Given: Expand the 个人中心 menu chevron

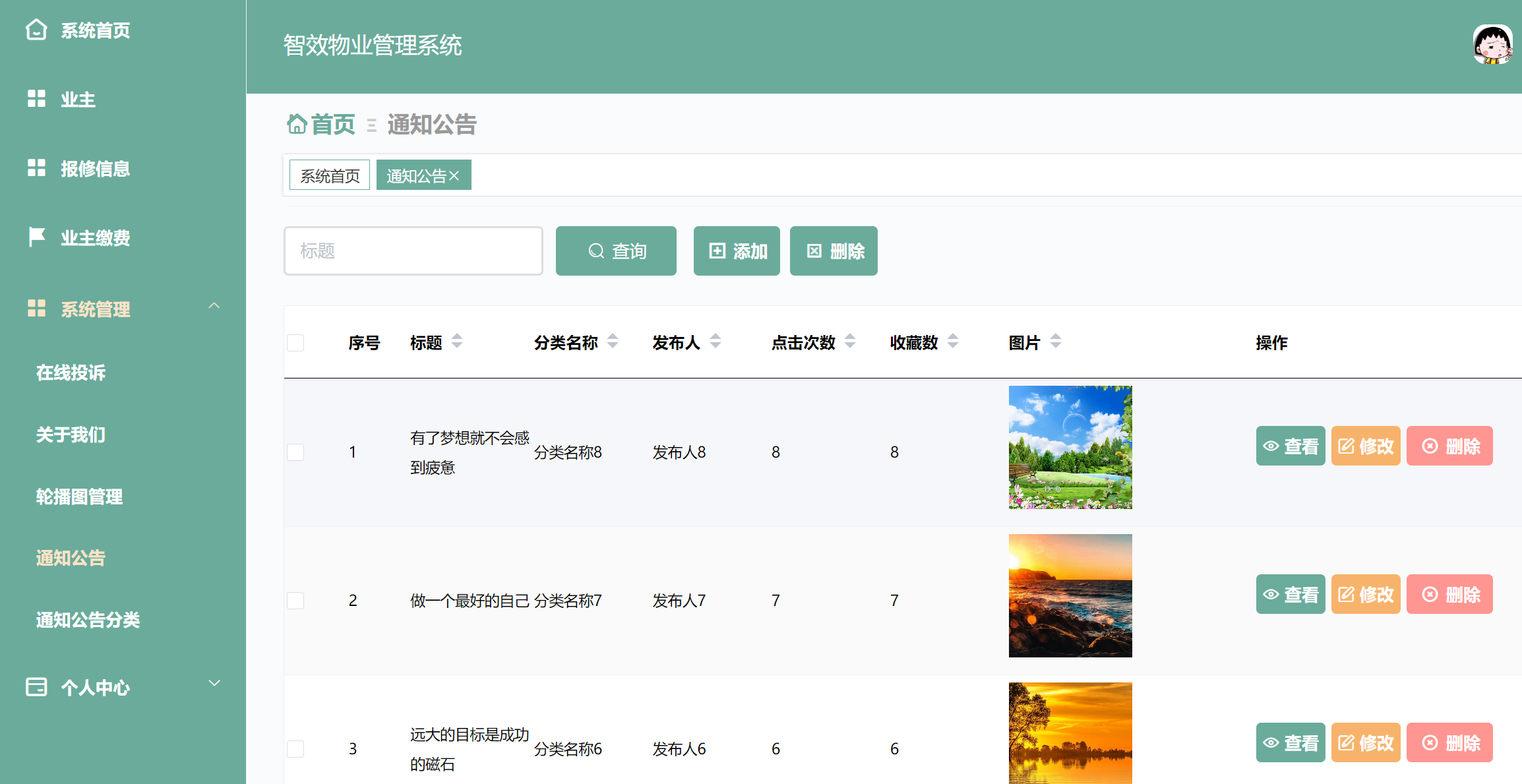Looking at the screenshot, I should 214,683.
